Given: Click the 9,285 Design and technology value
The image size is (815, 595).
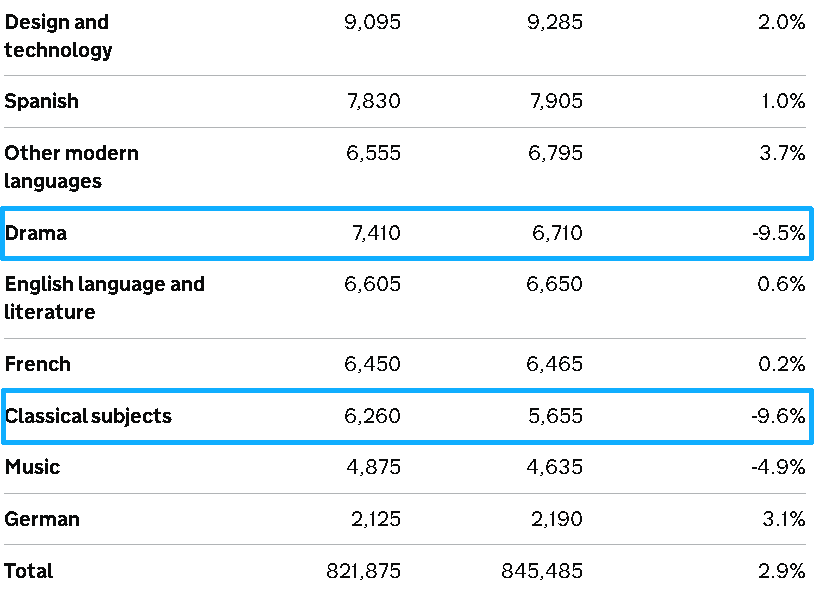Looking at the screenshot, I should pyautogui.click(x=555, y=22).
